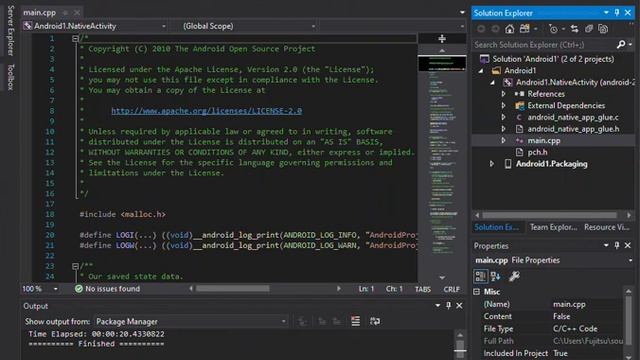Pin the Properties panel
This screenshot has width=640, height=360.
click(617, 245)
